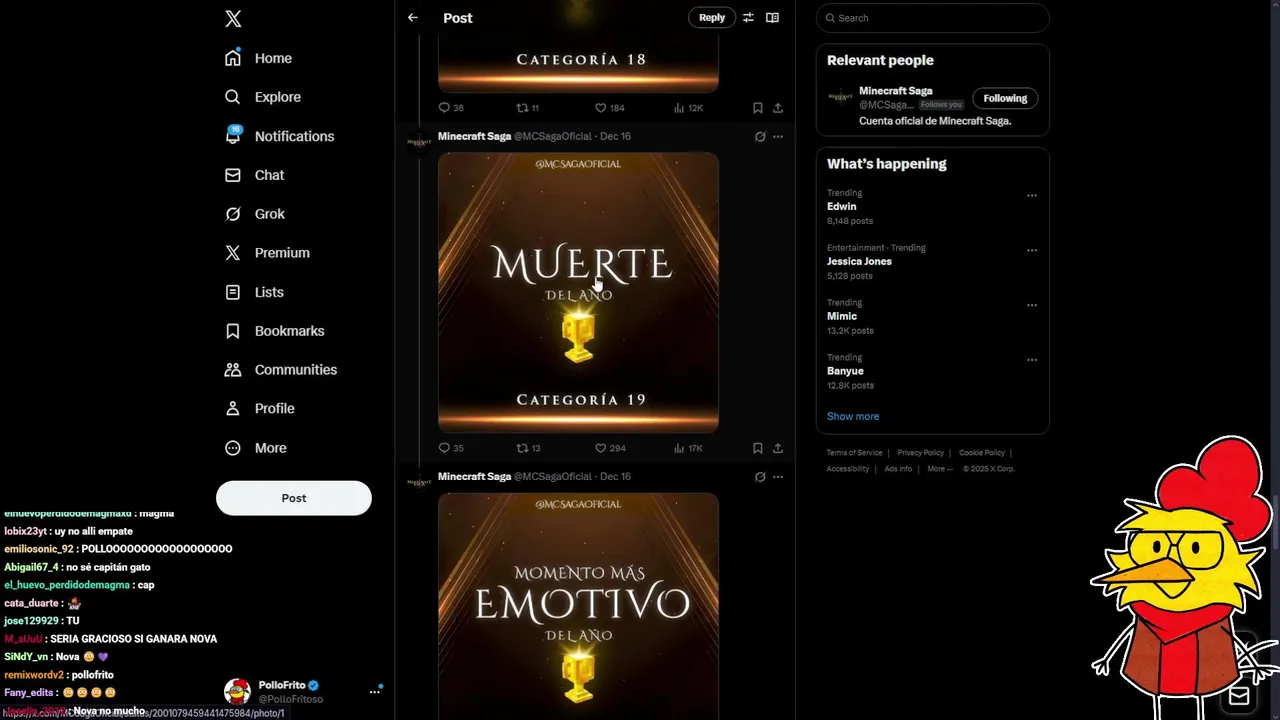Go to Home in sidebar
This screenshot has width=1280, height=720.
tap(259, 58)
